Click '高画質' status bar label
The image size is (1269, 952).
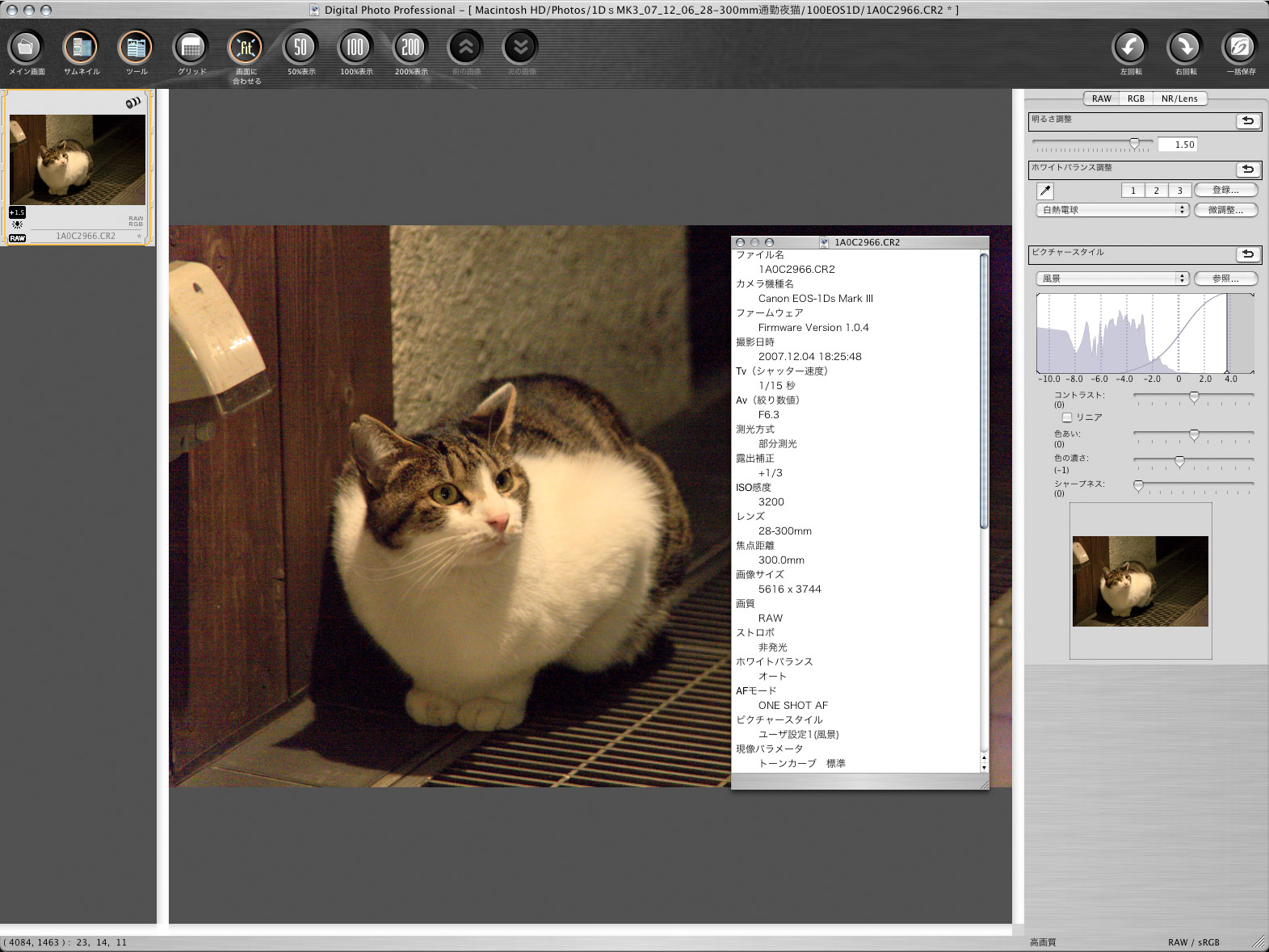(x=1042, y=942)
